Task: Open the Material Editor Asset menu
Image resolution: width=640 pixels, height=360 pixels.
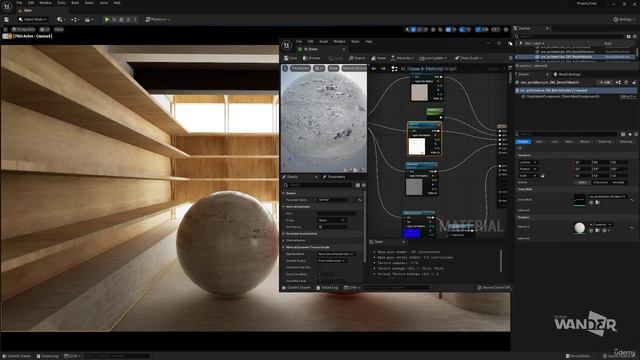Action: 323,42
